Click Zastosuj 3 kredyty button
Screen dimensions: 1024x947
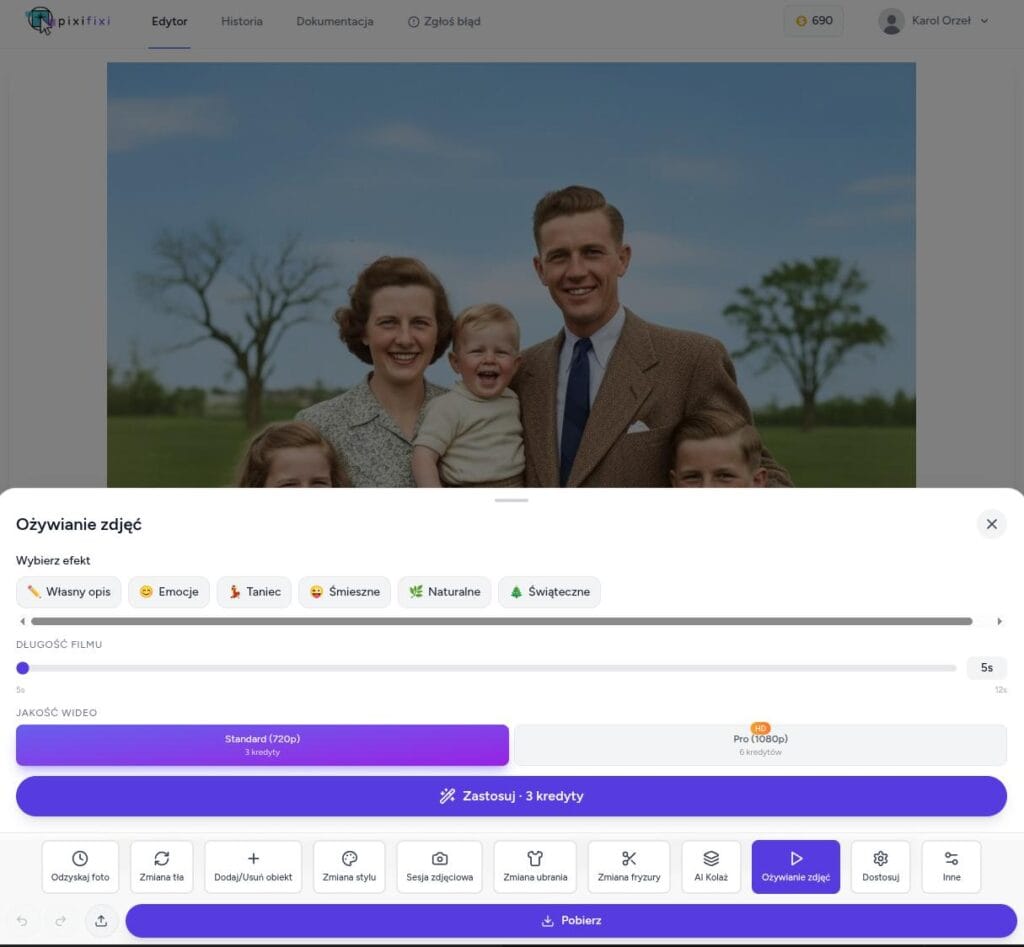point(511,796)
